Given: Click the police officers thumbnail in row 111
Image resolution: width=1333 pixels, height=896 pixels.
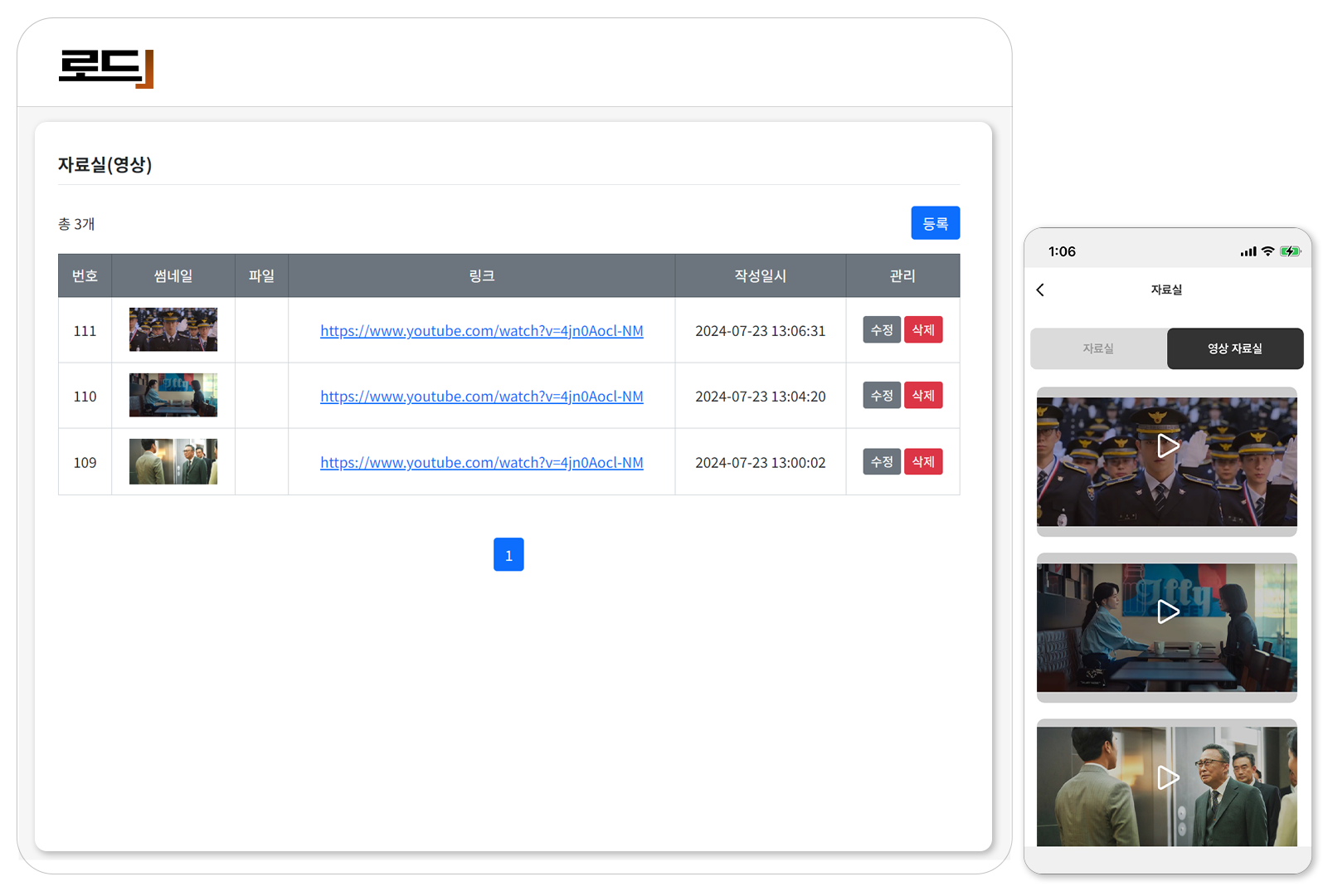Looking at the screenshot, I should click(x=173, y=329).
